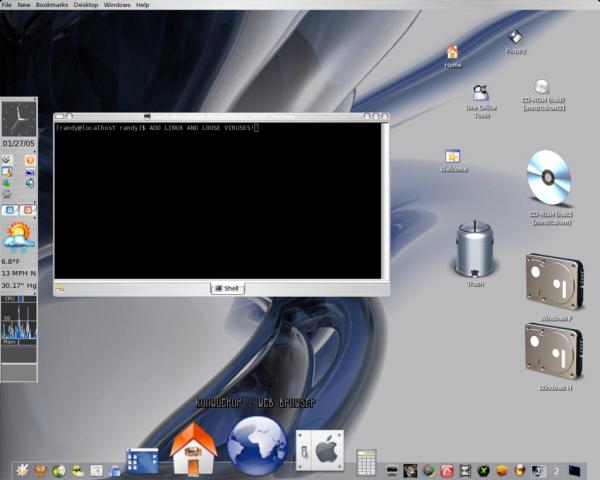Screen dimensions: 600x480
Task: Open the calculator icon in the dock
Action: 366,462
